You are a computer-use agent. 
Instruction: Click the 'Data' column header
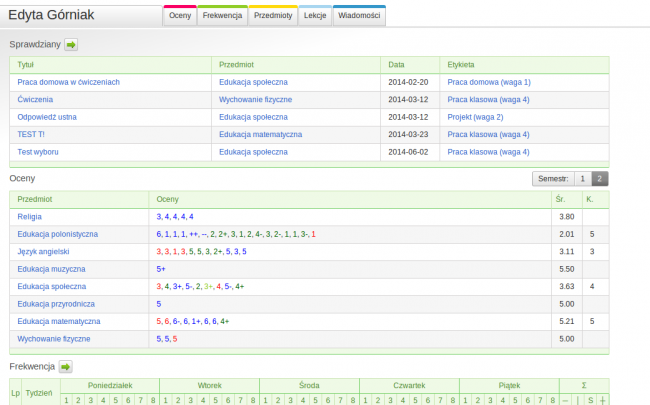[x=396, y=65]
